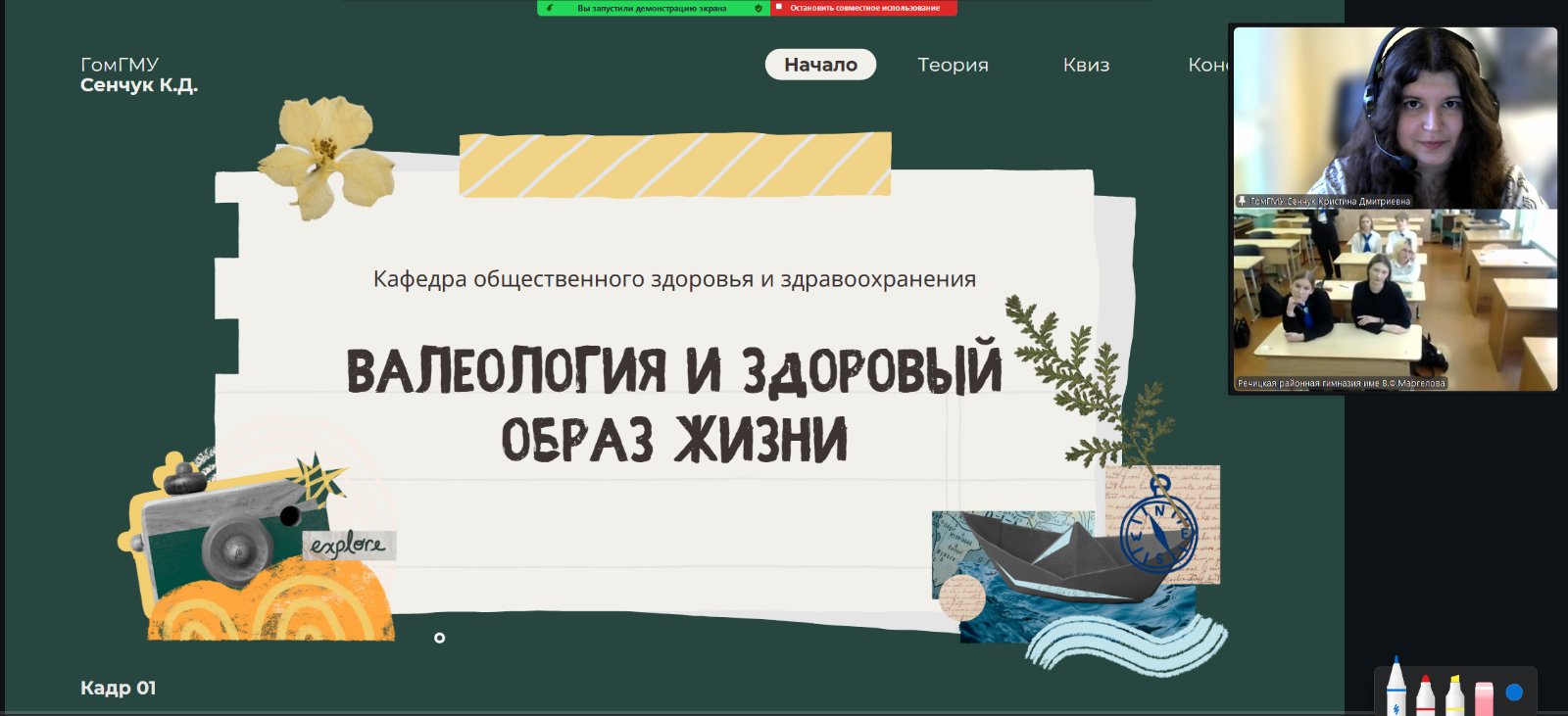This screenshot has width=1568, height=716.
Task: Switch to the Теория tab
Action: [x=953, y=65]
